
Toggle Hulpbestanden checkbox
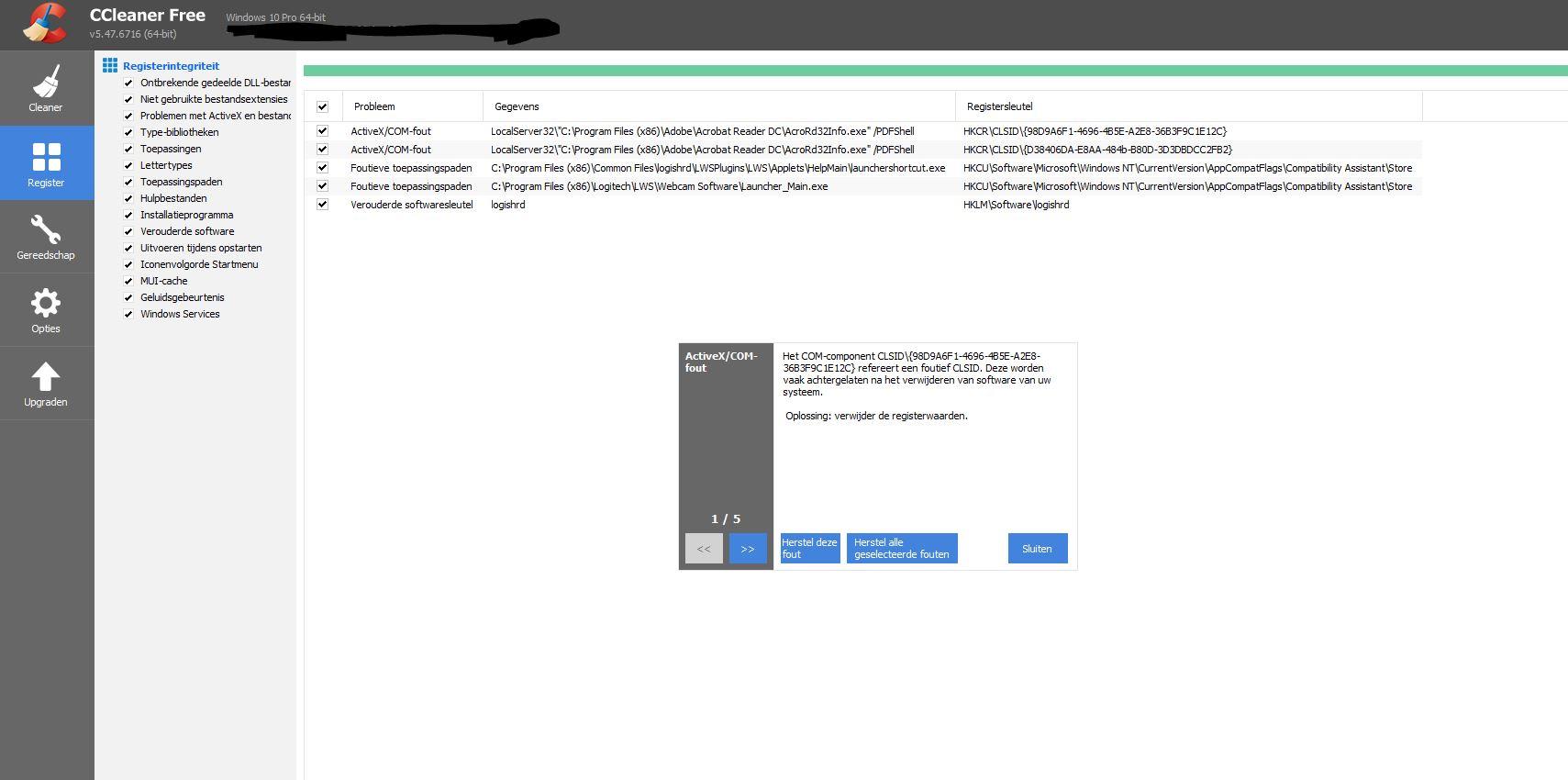[x=128, y=198]
